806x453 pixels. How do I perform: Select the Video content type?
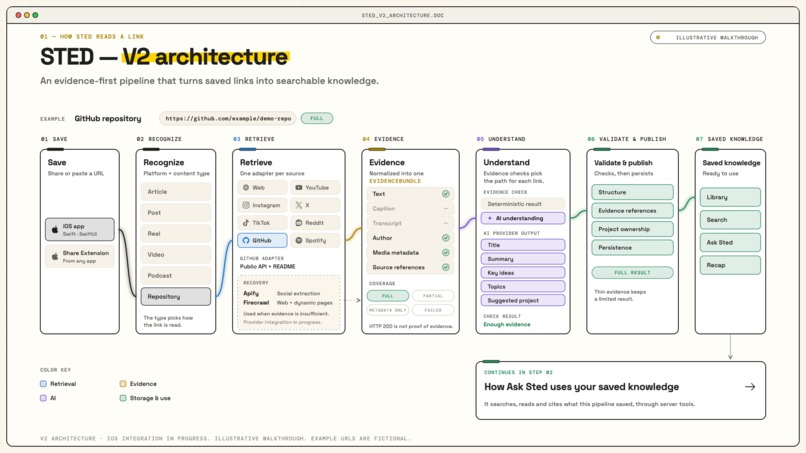176,255
